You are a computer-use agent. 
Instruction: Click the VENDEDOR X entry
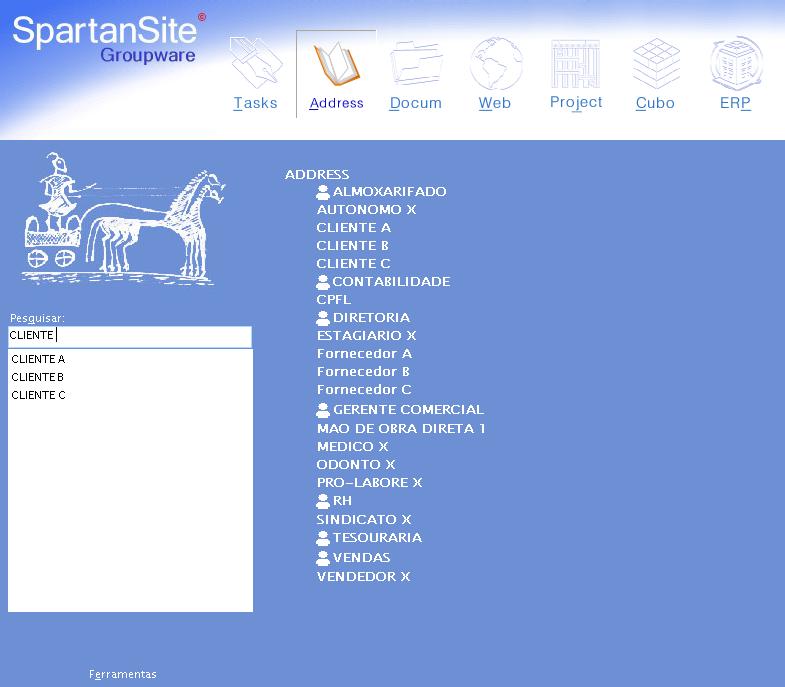(x=363, y=576)
